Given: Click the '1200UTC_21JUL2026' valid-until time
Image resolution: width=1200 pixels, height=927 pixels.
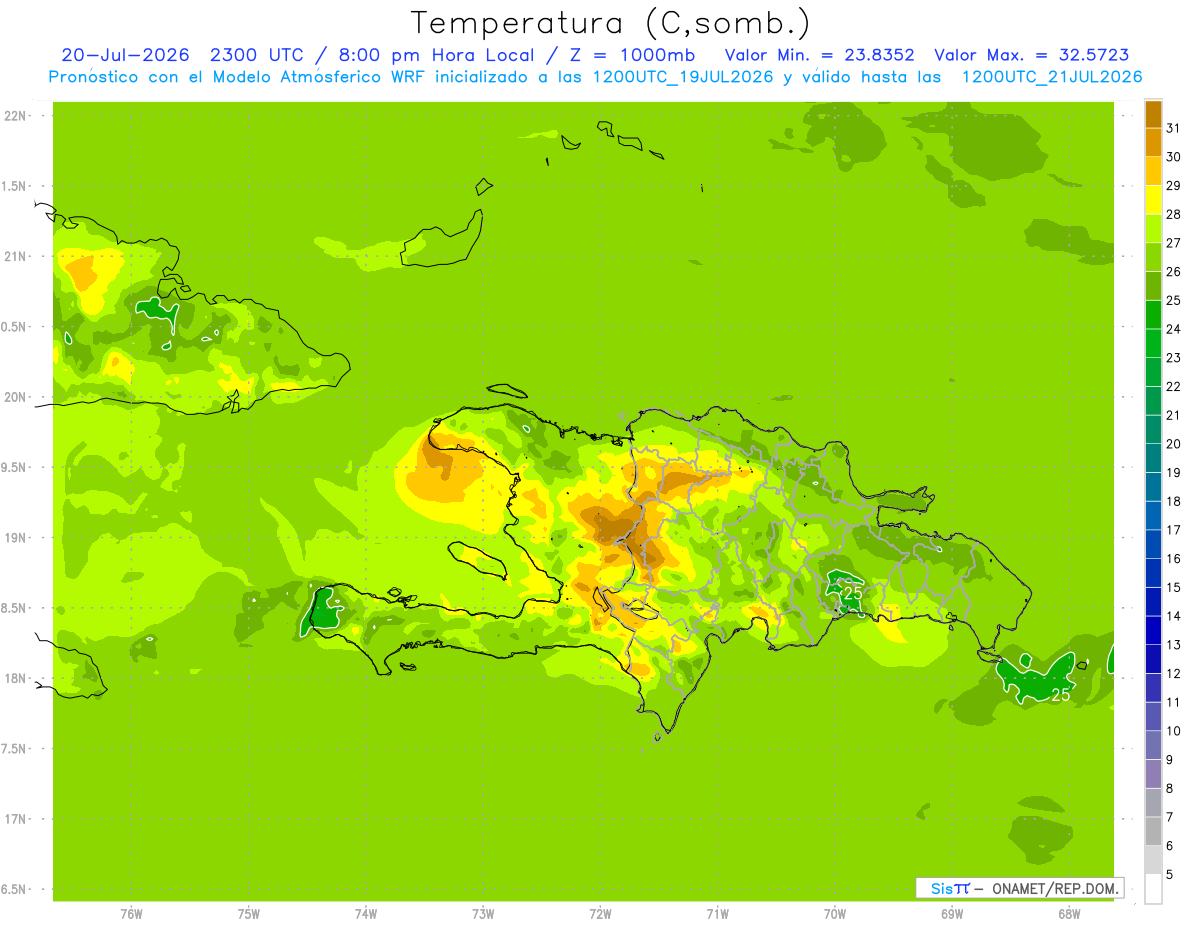Looking at the screenshot, I should click(x=1052, y=77).
